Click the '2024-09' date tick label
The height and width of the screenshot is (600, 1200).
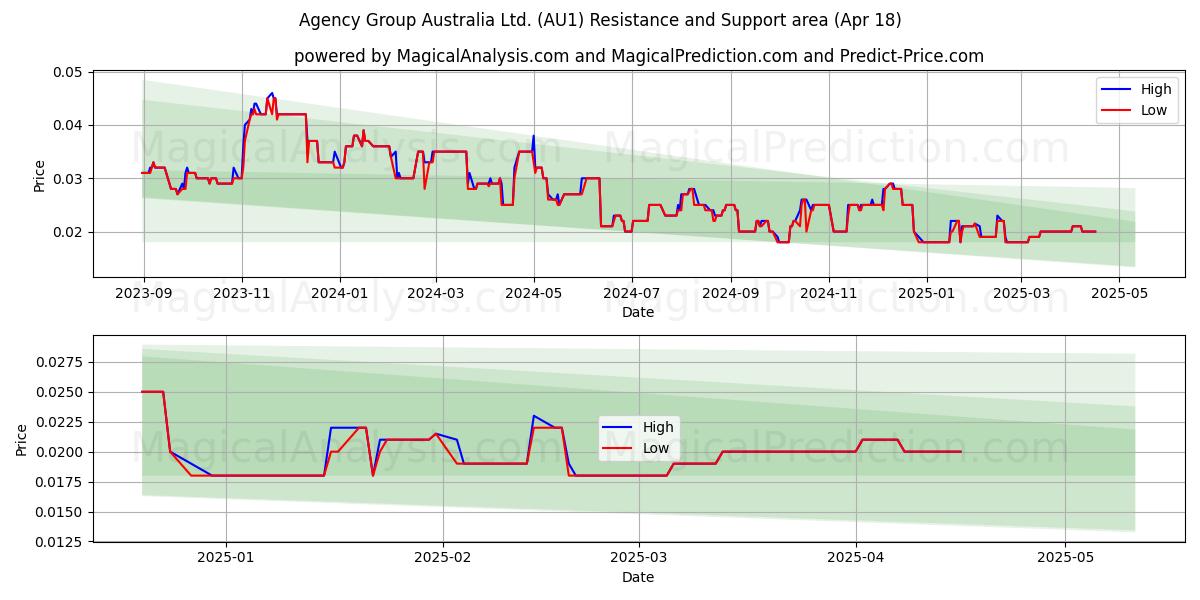730,293
